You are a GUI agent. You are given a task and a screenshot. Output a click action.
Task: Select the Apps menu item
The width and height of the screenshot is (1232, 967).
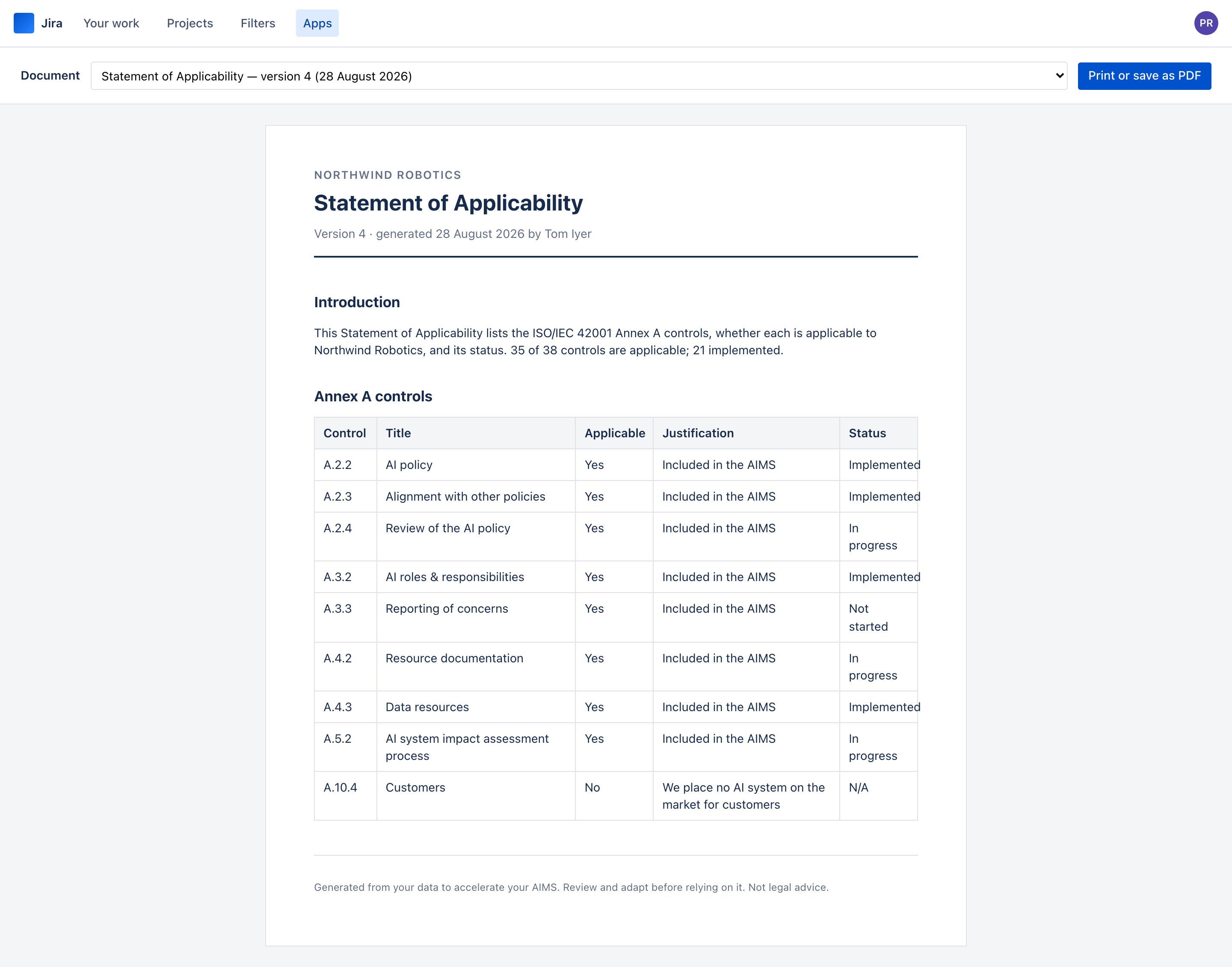pyautogui.click(x=317, y=23)
